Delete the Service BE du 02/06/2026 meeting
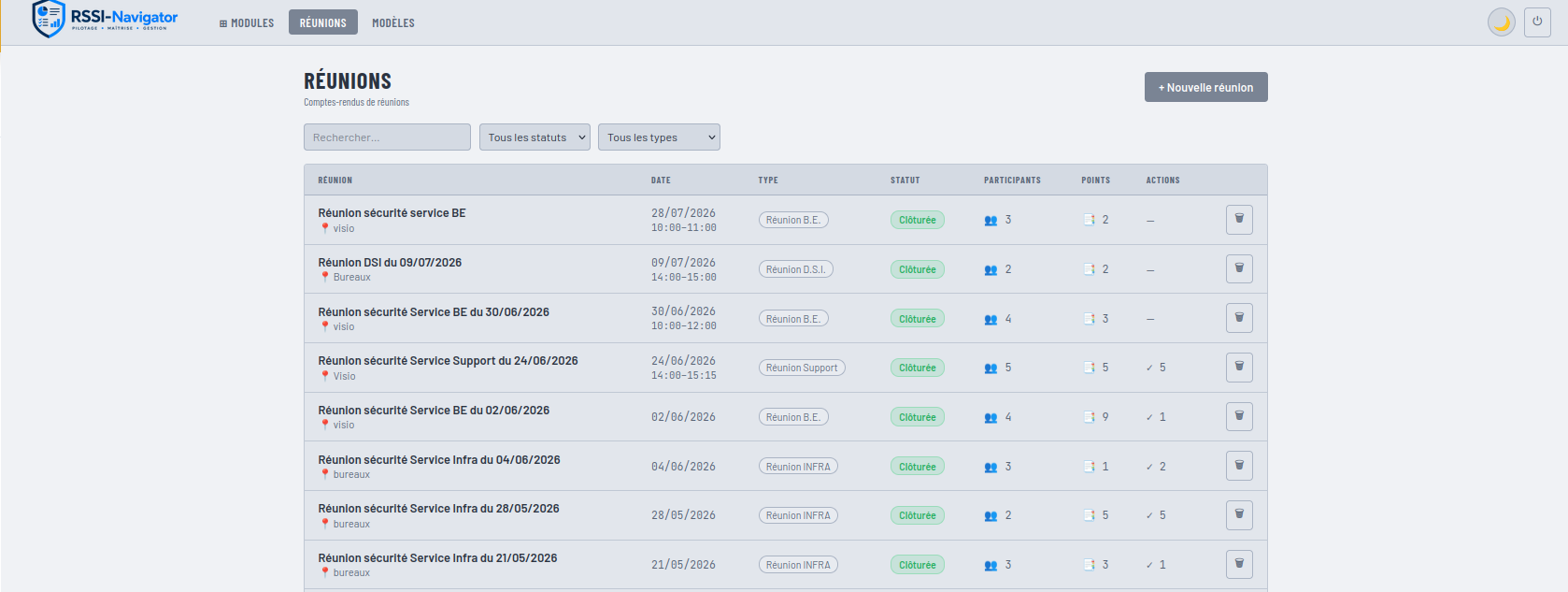 pyautogui.click(x=1239, y=417)
